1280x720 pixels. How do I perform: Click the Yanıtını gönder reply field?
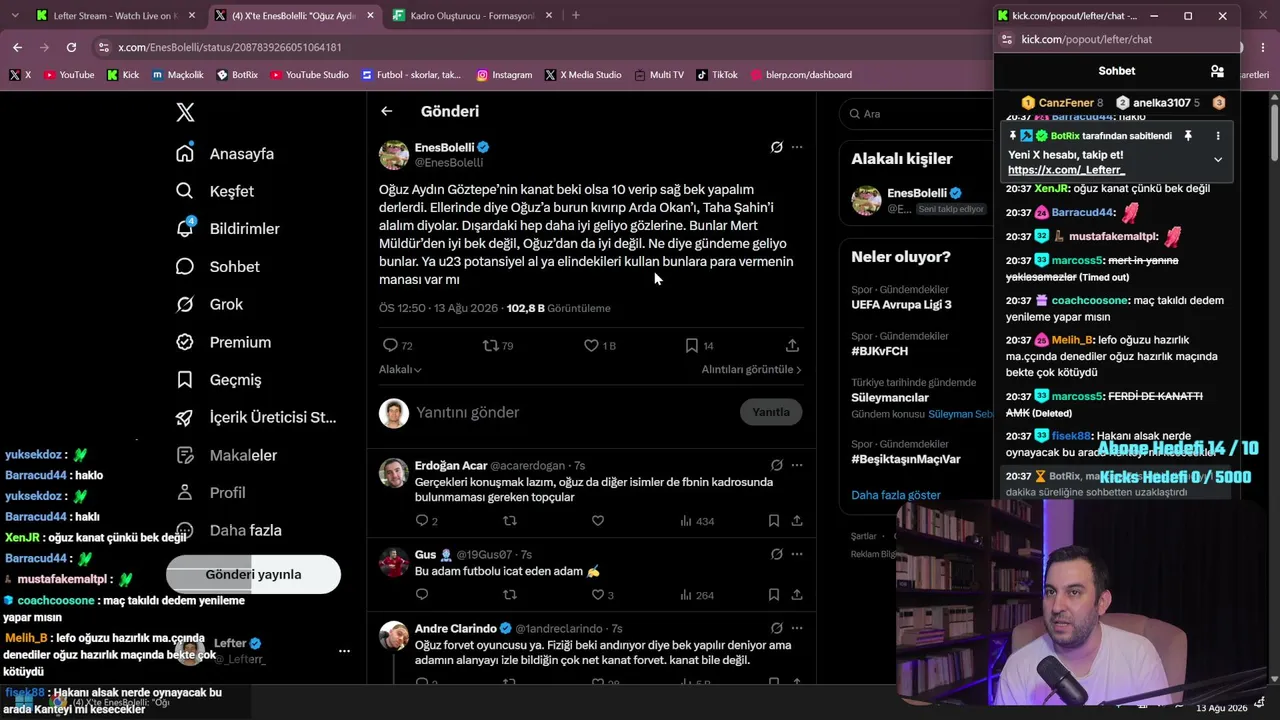(x=572, y=412)
